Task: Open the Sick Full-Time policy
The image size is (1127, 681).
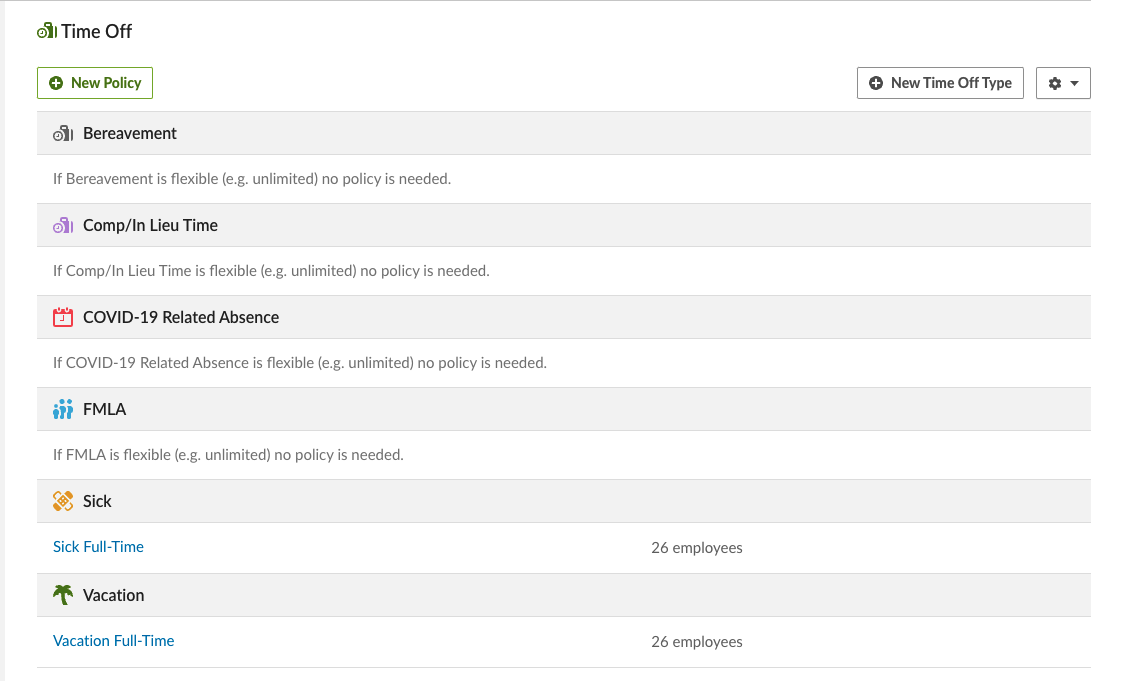Action: [x=98, y=547]
